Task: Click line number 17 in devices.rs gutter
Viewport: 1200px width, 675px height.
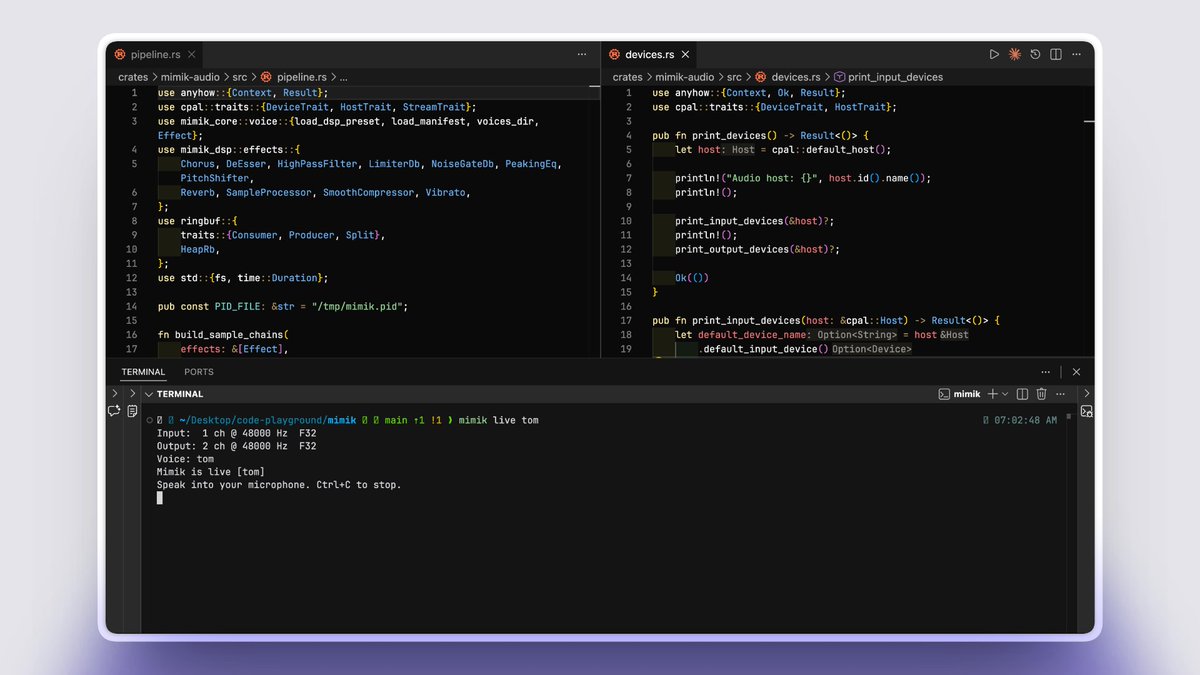Action: coord(626,321)
